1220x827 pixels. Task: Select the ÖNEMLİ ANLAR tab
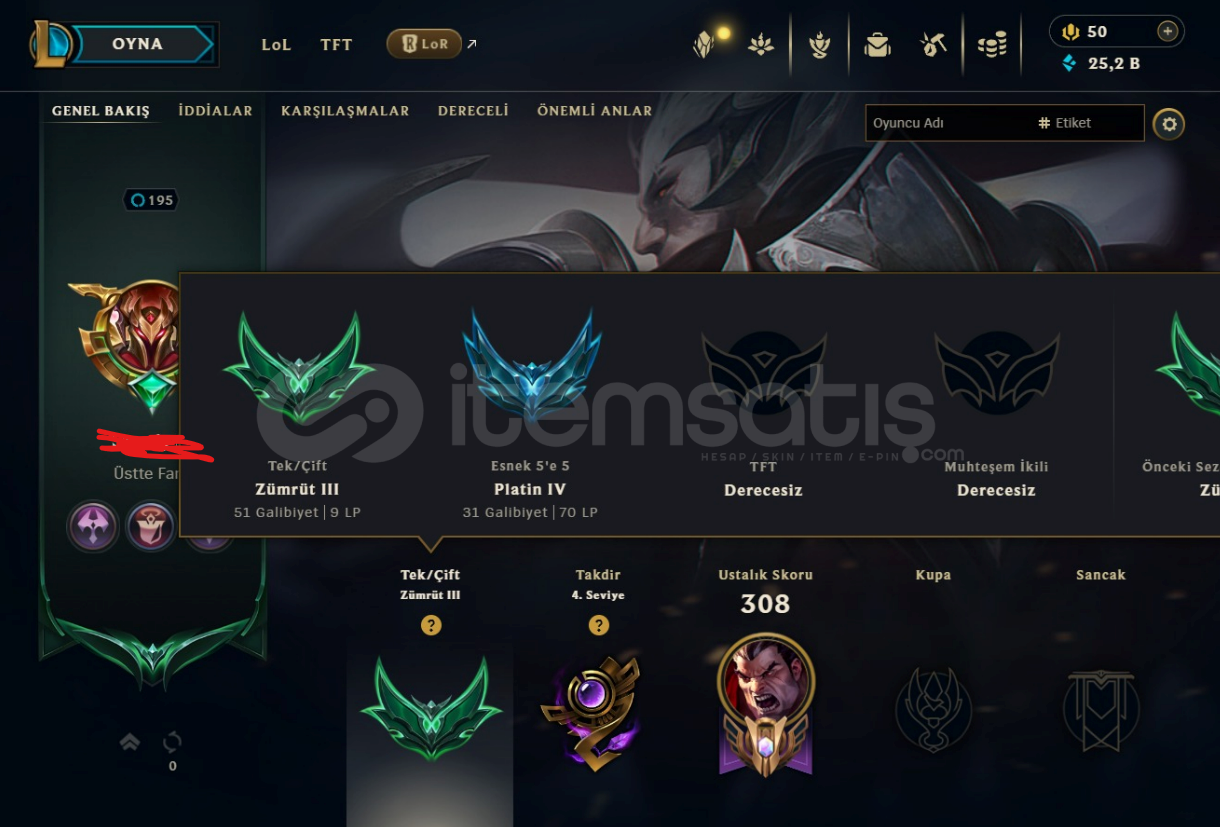594,111
